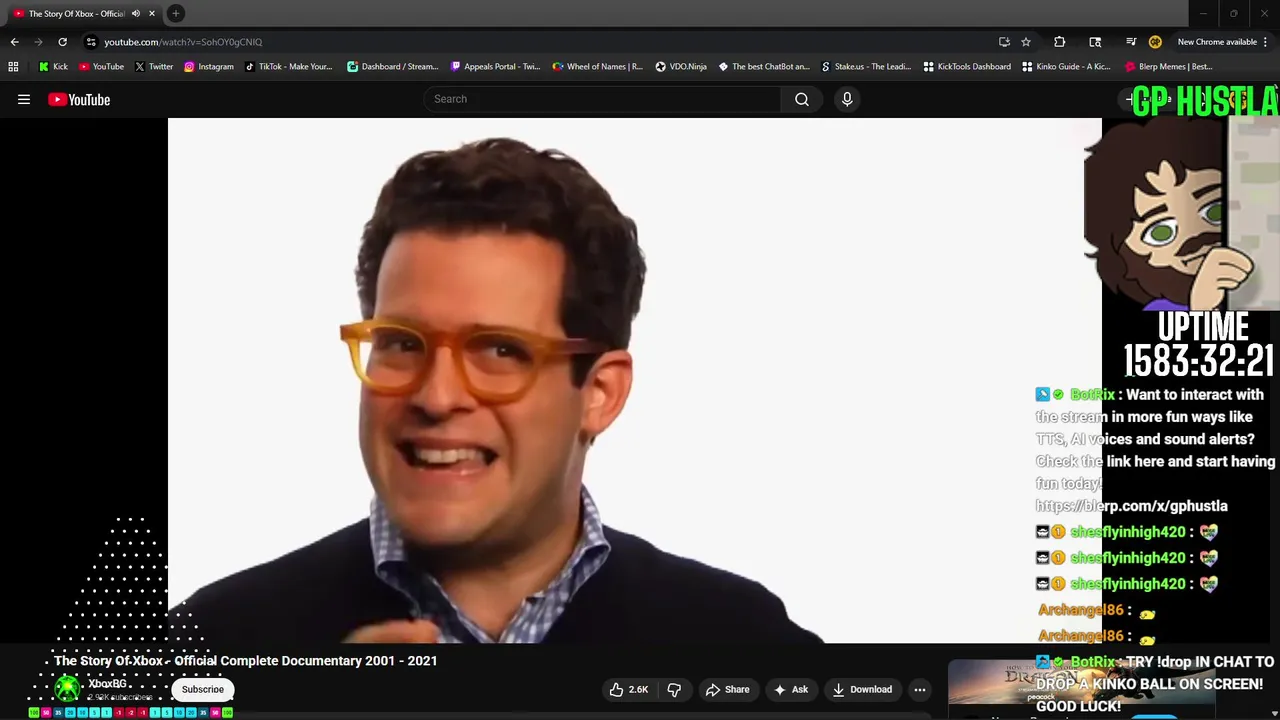1280x720 pixels.
Task: Open the TikTok - Make Your... bookmark
Action: click(x=288, y=67)
